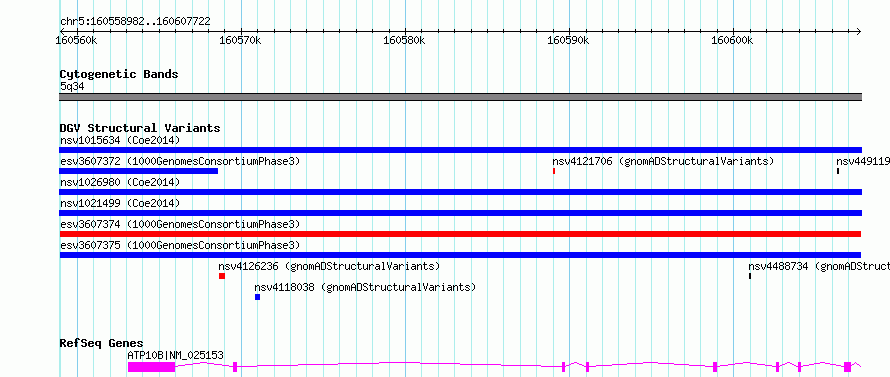Select the red esv3607374 variant bar
This screenshot has width=890, height=377.
point(460,234)
